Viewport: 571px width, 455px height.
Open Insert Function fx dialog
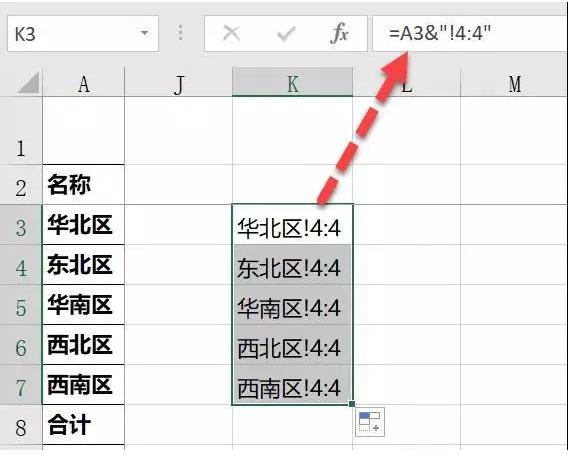coord(339,34)
